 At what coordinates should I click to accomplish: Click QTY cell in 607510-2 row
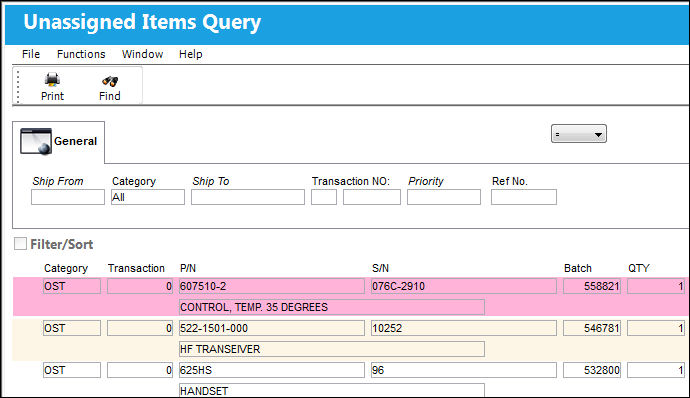point(656,286)
